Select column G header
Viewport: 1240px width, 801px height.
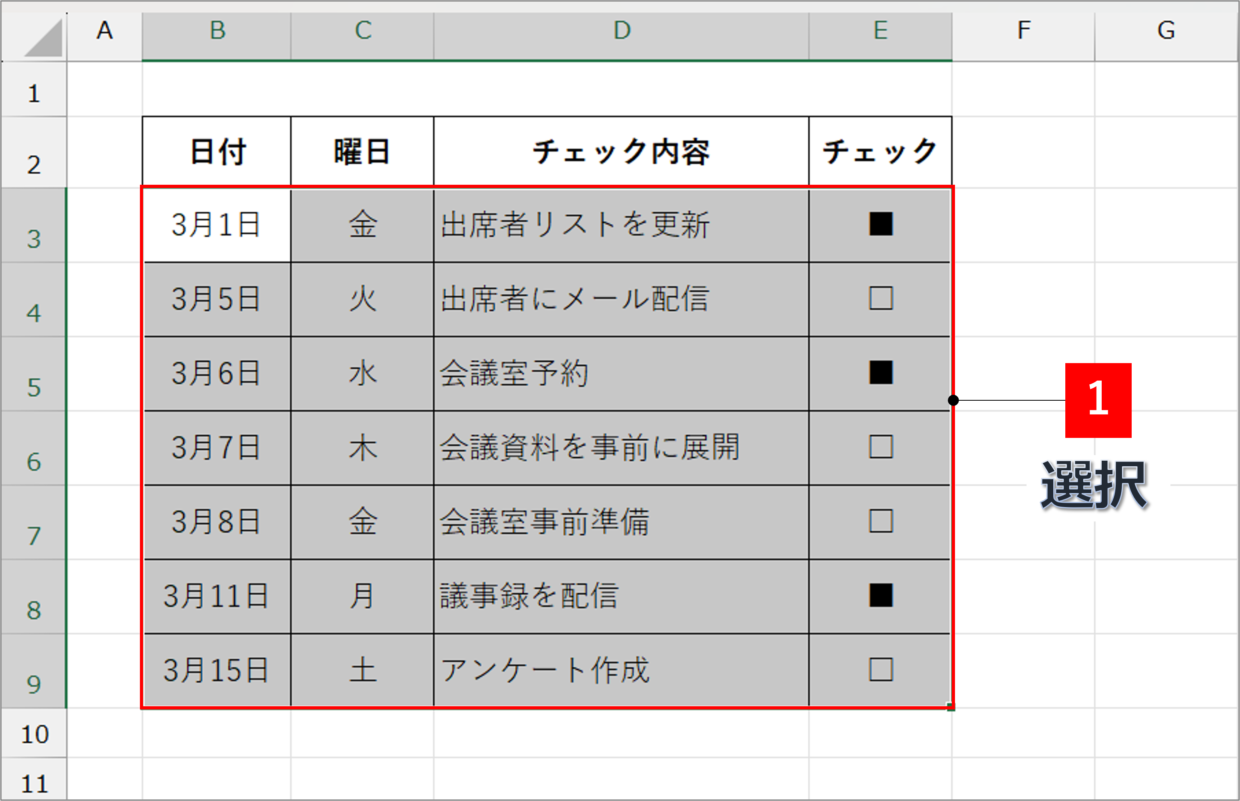(x=1166, y=33)
